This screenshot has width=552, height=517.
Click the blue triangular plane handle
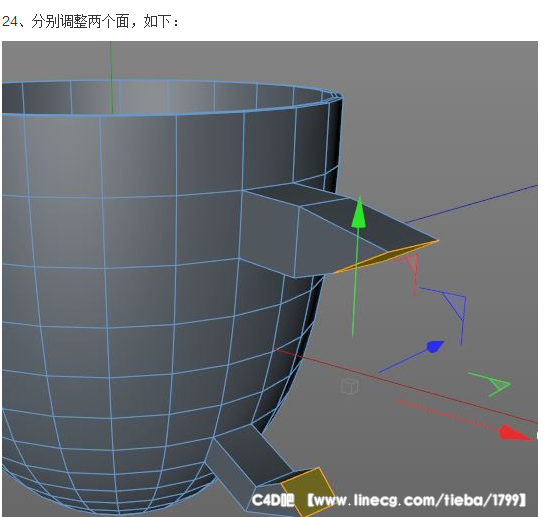(454, 303)
